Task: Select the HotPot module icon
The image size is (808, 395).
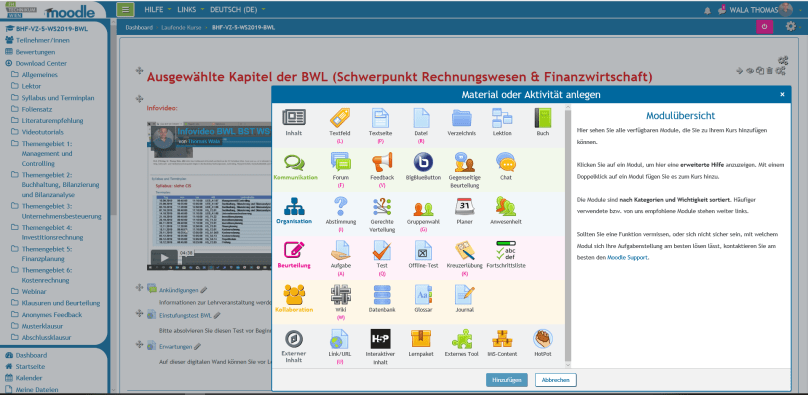Action: (543, 339)
